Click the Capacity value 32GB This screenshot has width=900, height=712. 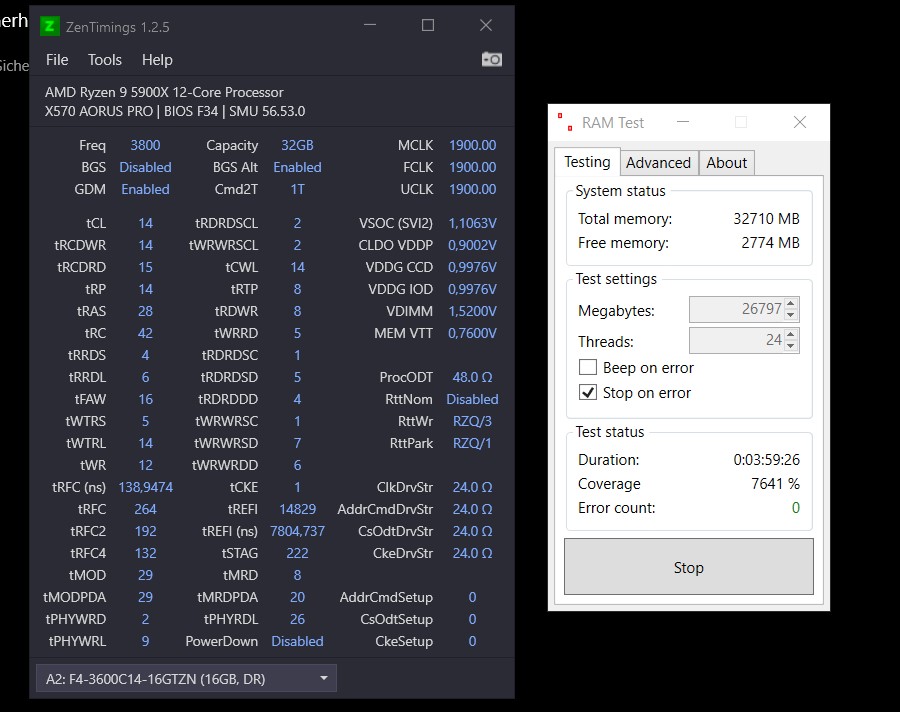(x=297, y=145)
